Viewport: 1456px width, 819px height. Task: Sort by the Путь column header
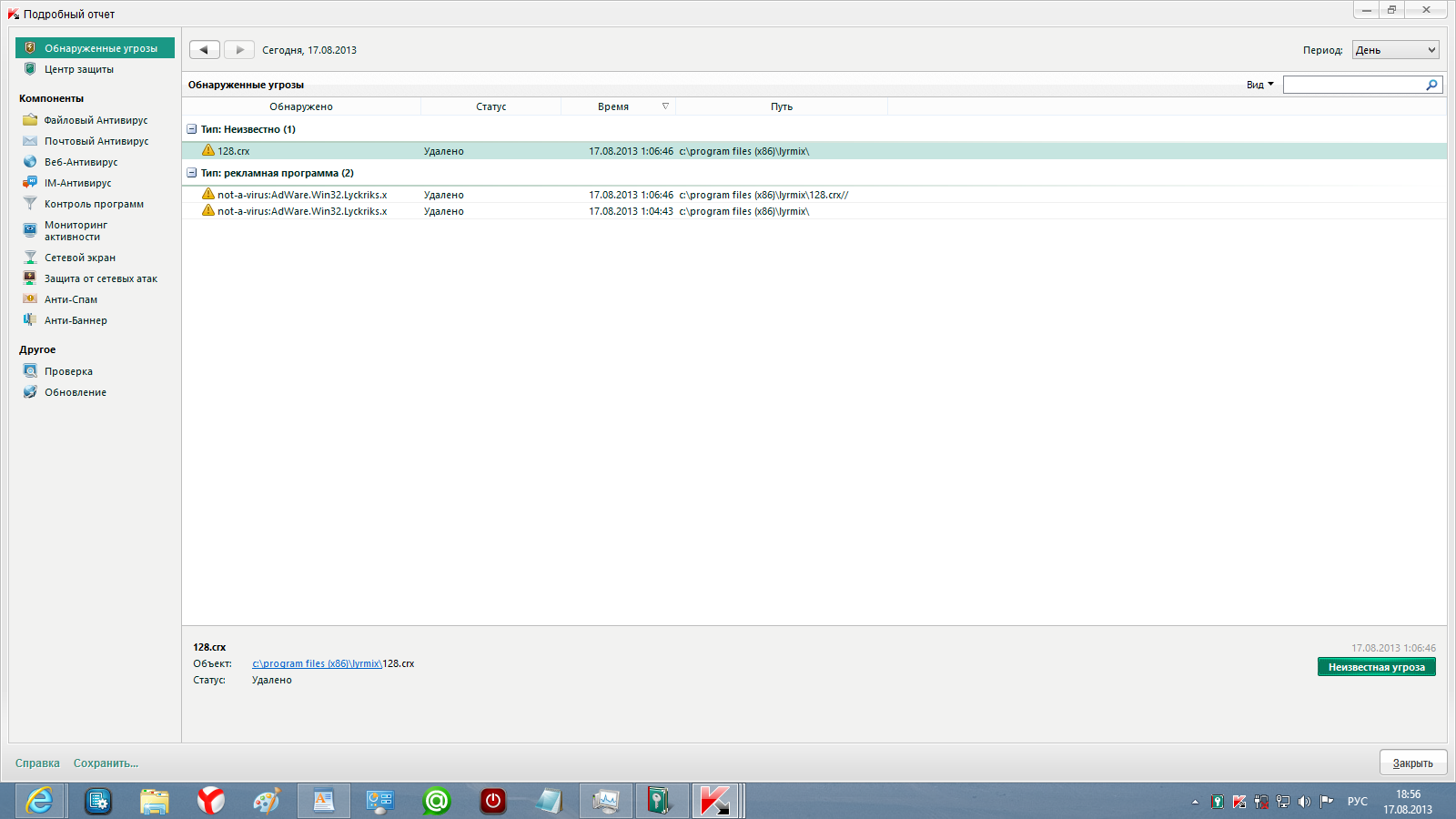tap(782, 106)
